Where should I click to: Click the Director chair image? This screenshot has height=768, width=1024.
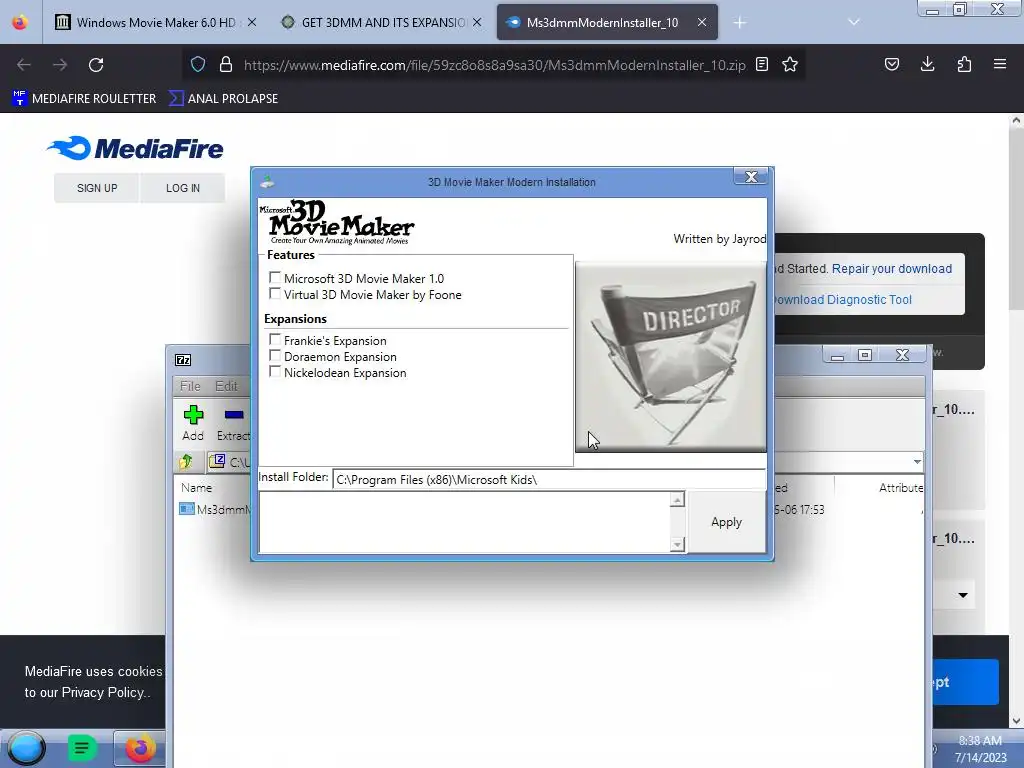pos(671,357)
